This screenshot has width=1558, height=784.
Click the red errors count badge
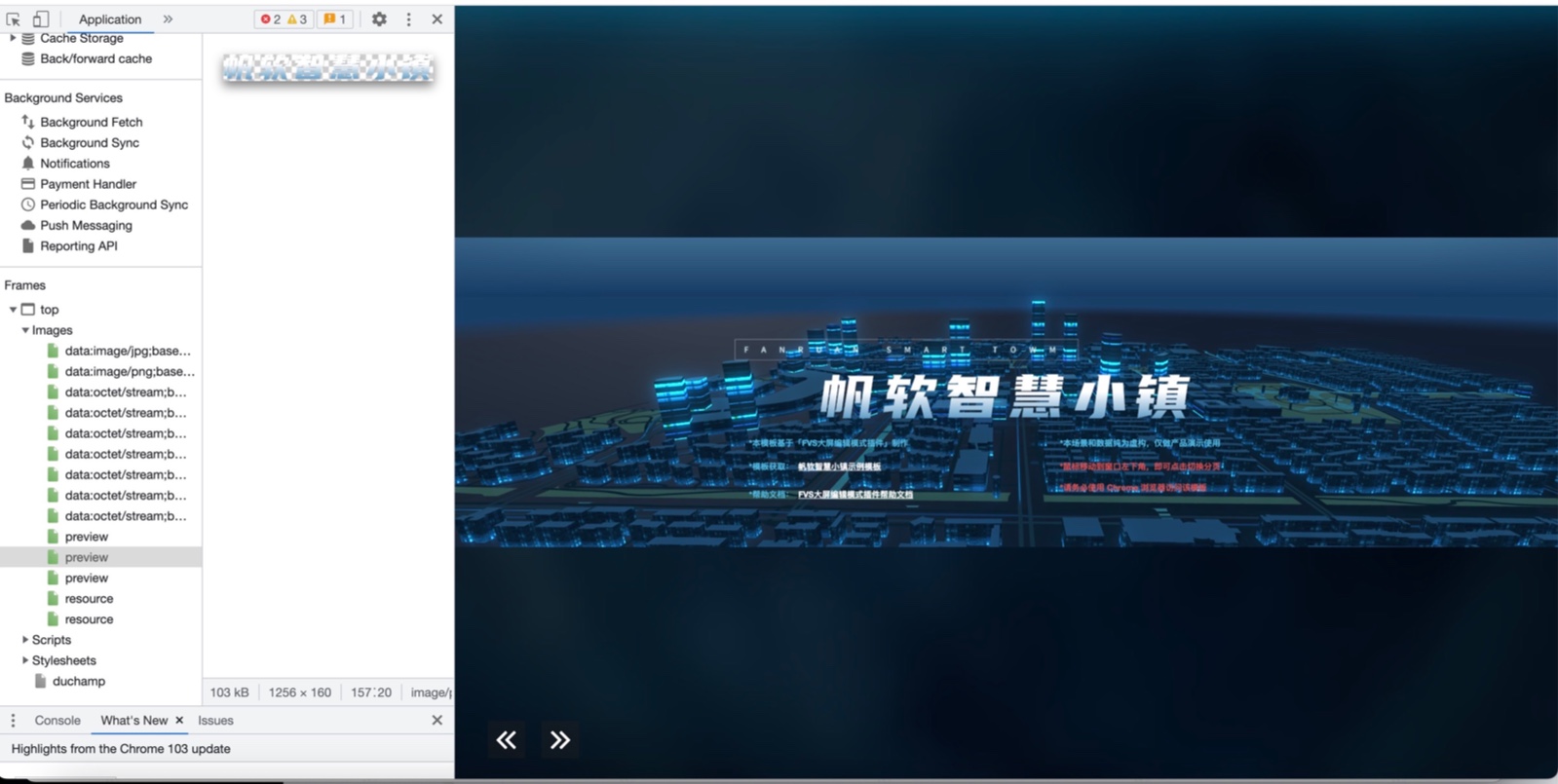pyautogui.click(x=270, y=19)
